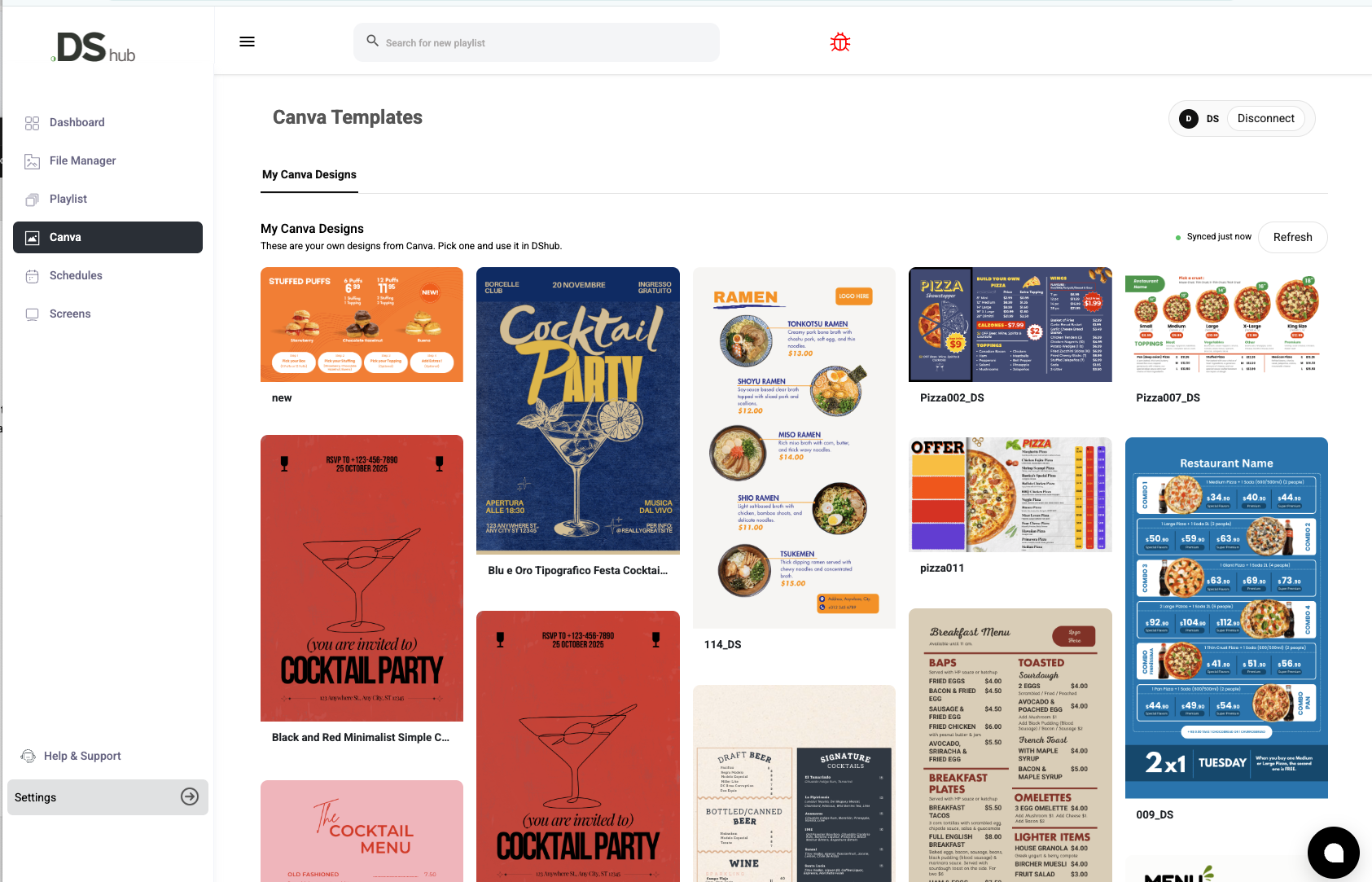Select the pizza011 offer design

tap(1010, 494)
